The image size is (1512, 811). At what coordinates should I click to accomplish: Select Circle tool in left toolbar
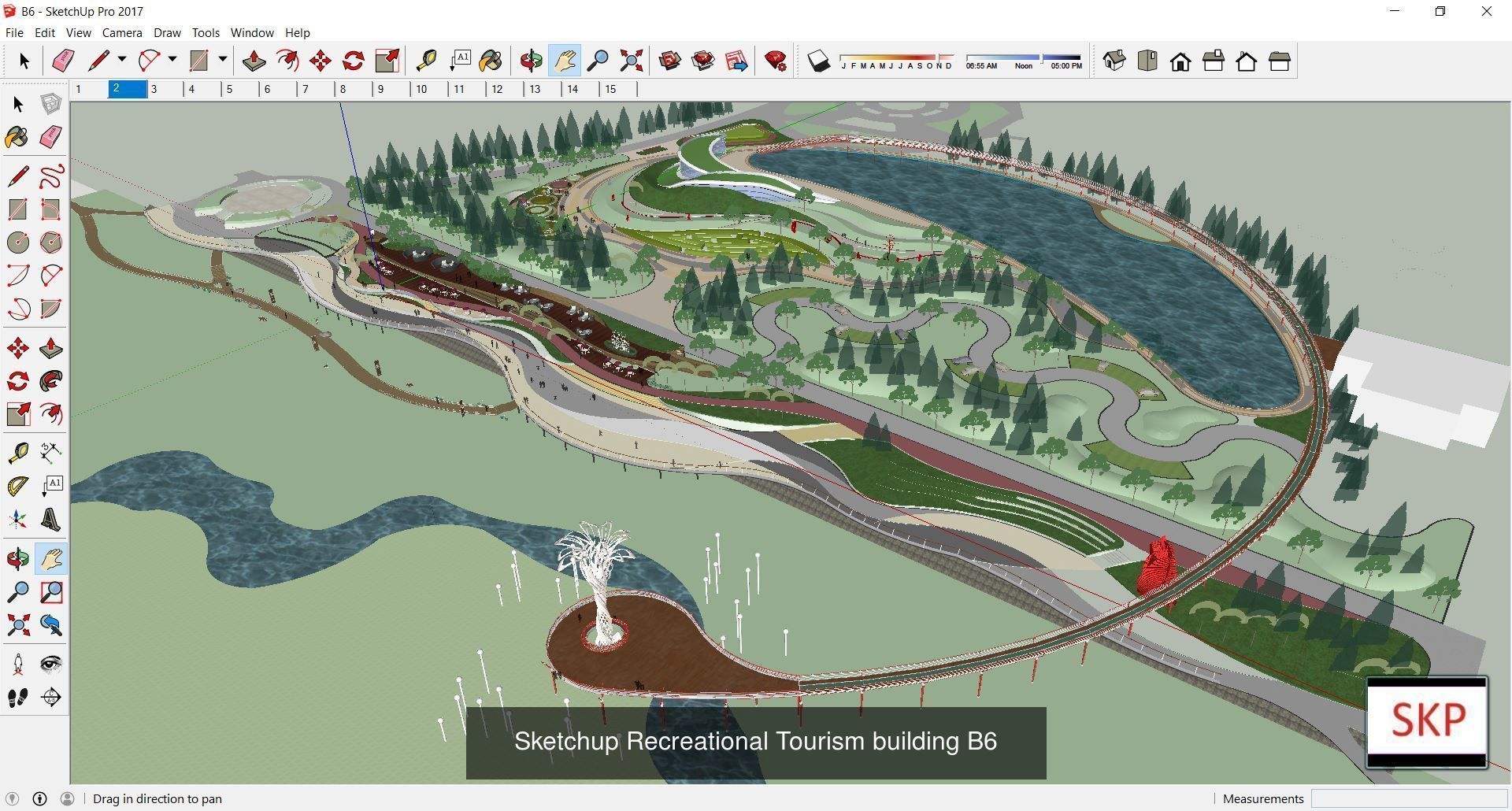coord(18,243)
